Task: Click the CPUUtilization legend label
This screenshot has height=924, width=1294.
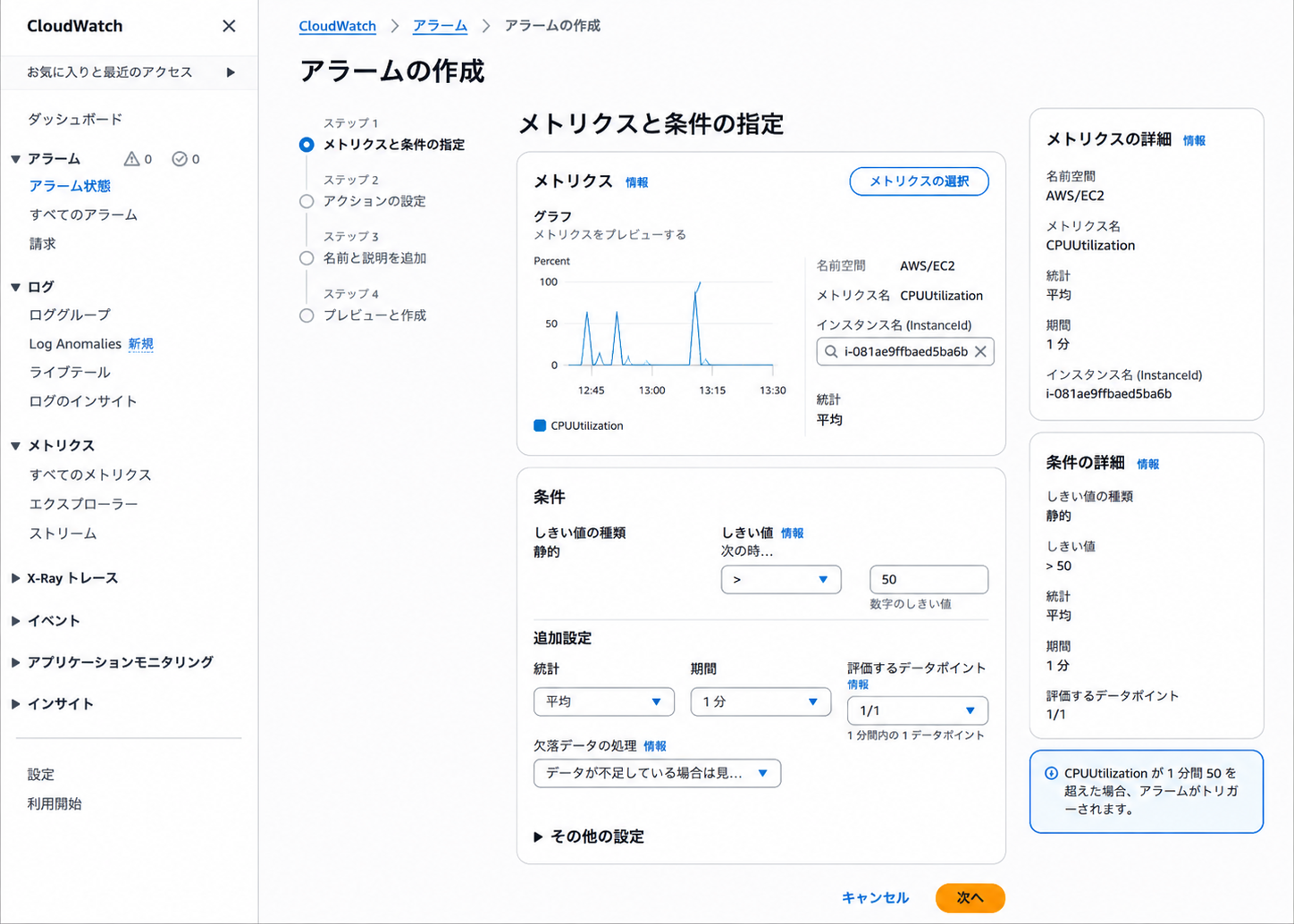Action: (587, 425)
